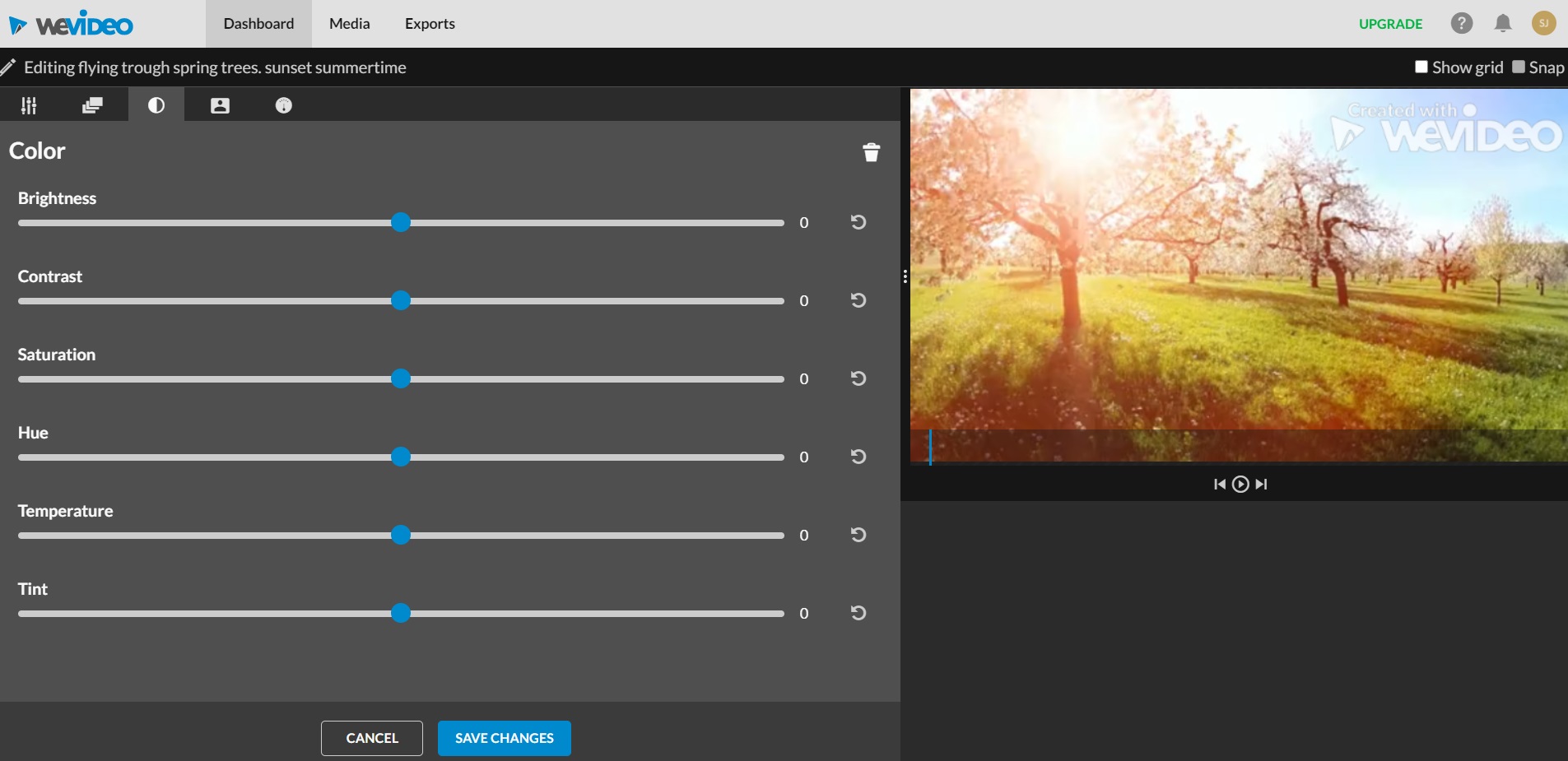The width and height of the screenshot is (1568, 761).
Task: Select the Color half-circle tab
Action: click(x=156, y=105)
